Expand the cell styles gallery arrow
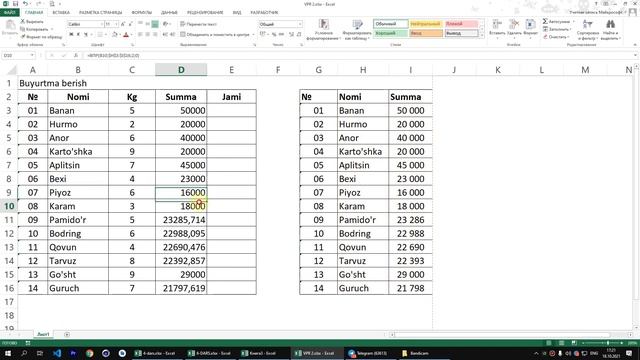The image size is (640, 360). [482, 36]
